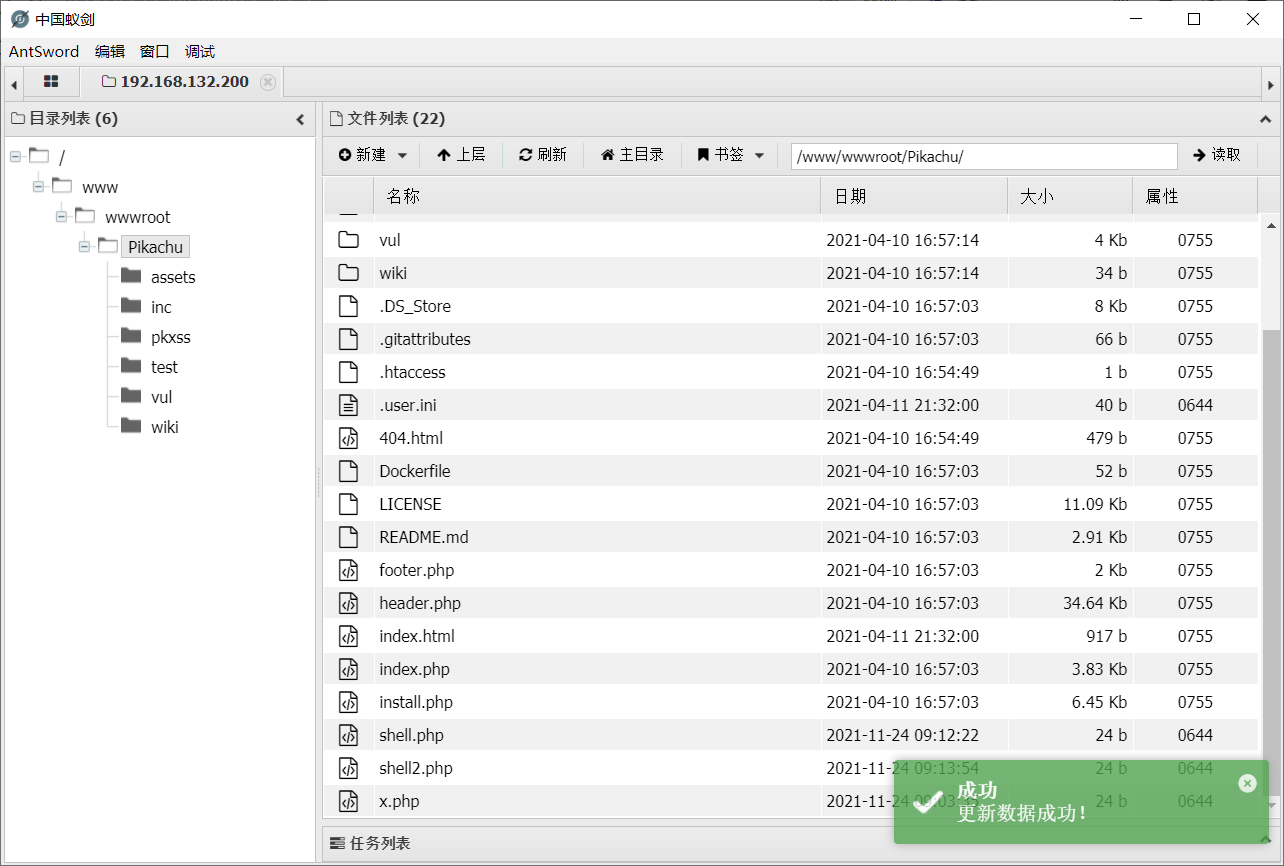This screenshot has height=866, width=1284.
Task: Click the 上层 up-directory button
Action: (x=461, y=155)
